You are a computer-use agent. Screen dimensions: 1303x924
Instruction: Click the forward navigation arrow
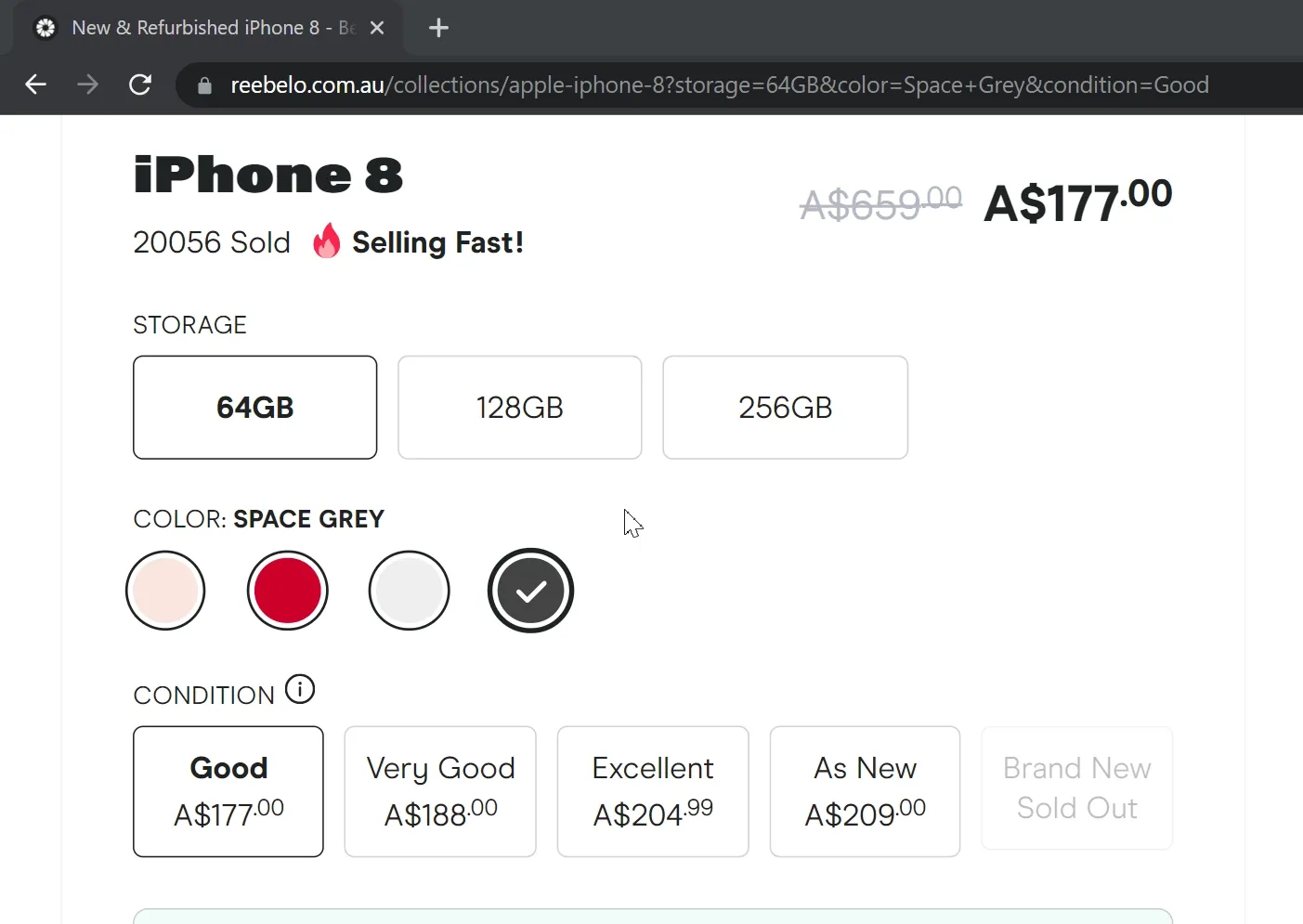[x=87, y=85]
